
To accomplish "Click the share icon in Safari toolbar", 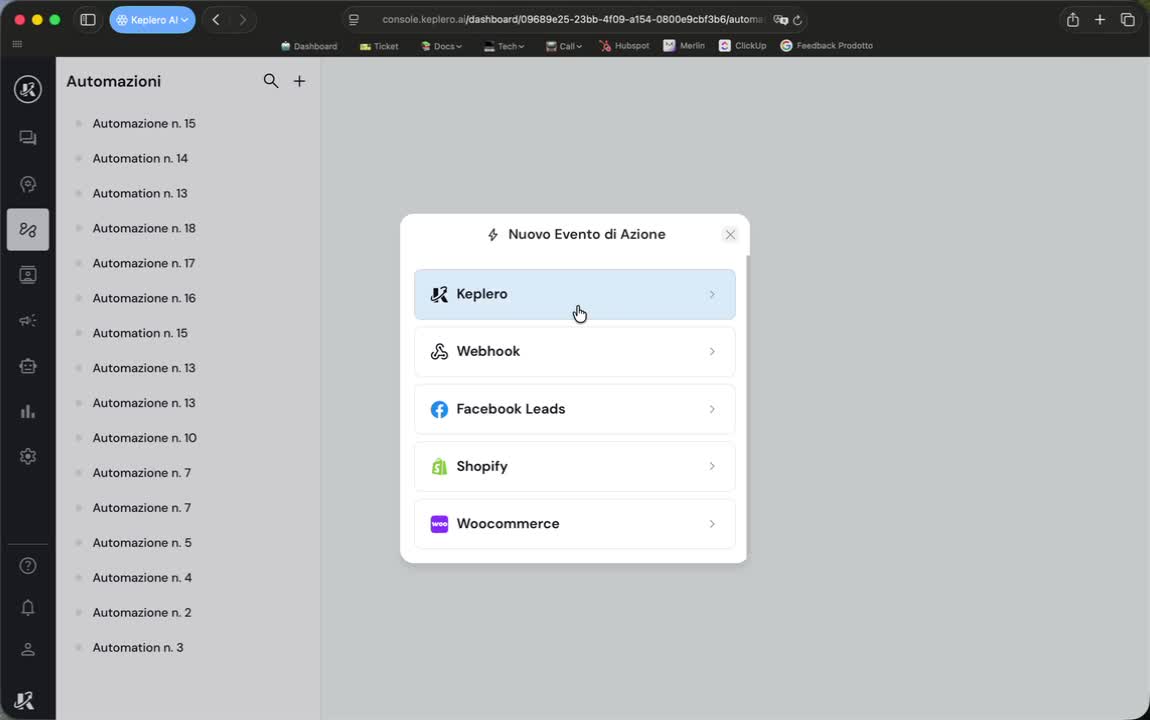I will pos(1072,20).
